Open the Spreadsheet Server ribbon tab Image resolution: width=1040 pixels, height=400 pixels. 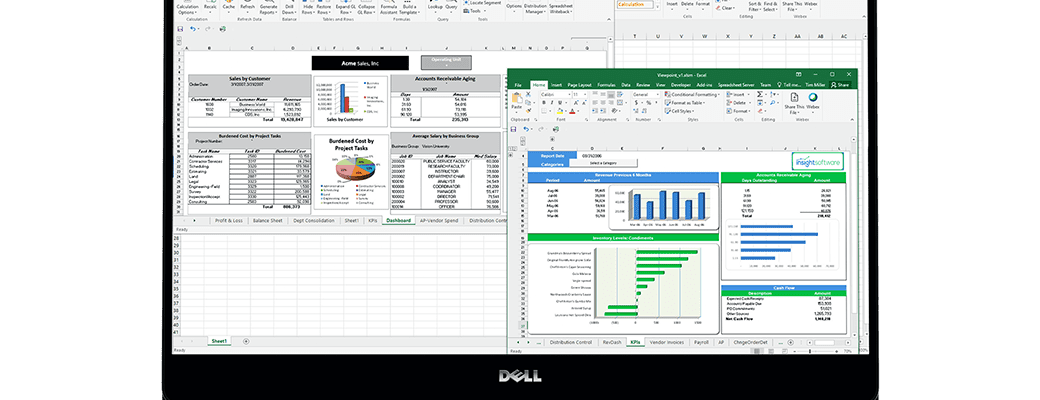pyautogui.click(x=736, y=85)
